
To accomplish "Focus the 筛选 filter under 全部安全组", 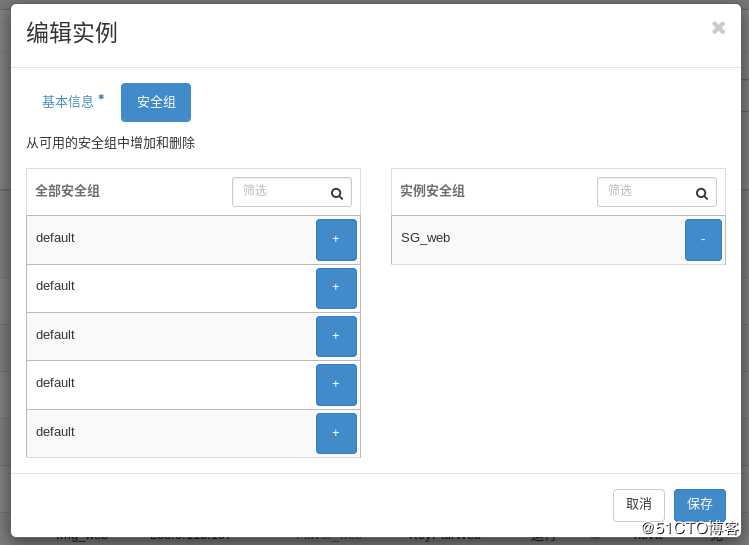I will click(x=291, y=192).
